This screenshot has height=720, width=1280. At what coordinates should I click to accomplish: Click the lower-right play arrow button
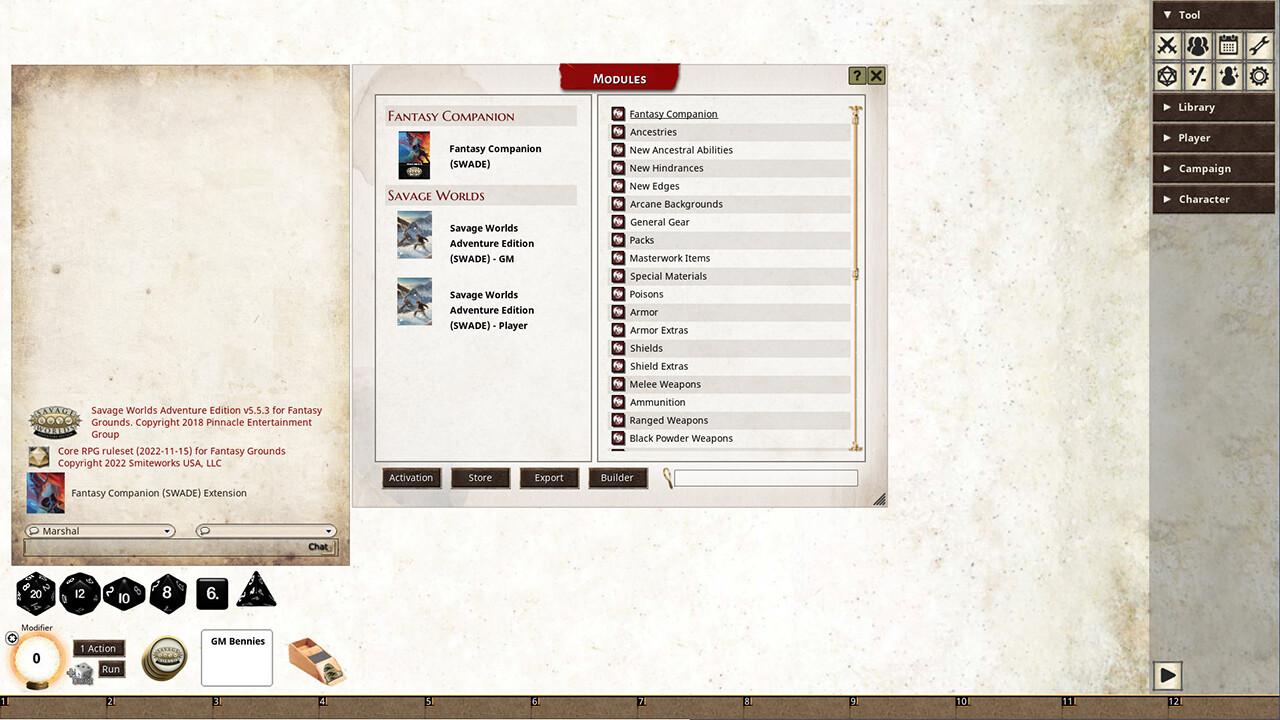(x=1167, y=675)
